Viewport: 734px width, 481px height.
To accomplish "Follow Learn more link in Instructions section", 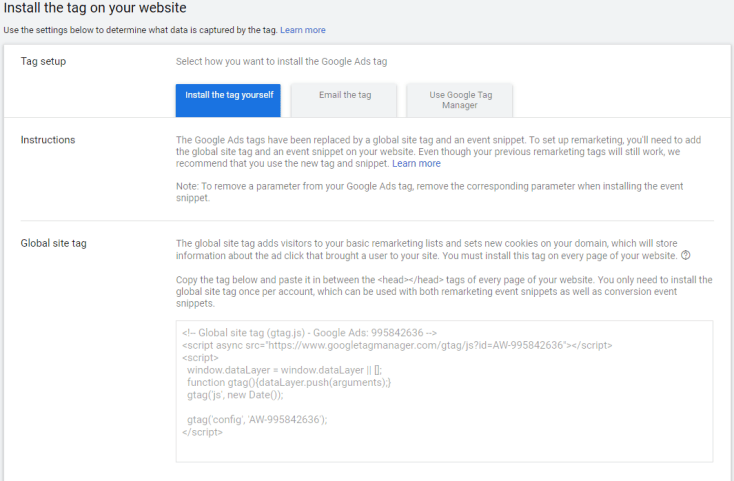I will coord(416,163).
